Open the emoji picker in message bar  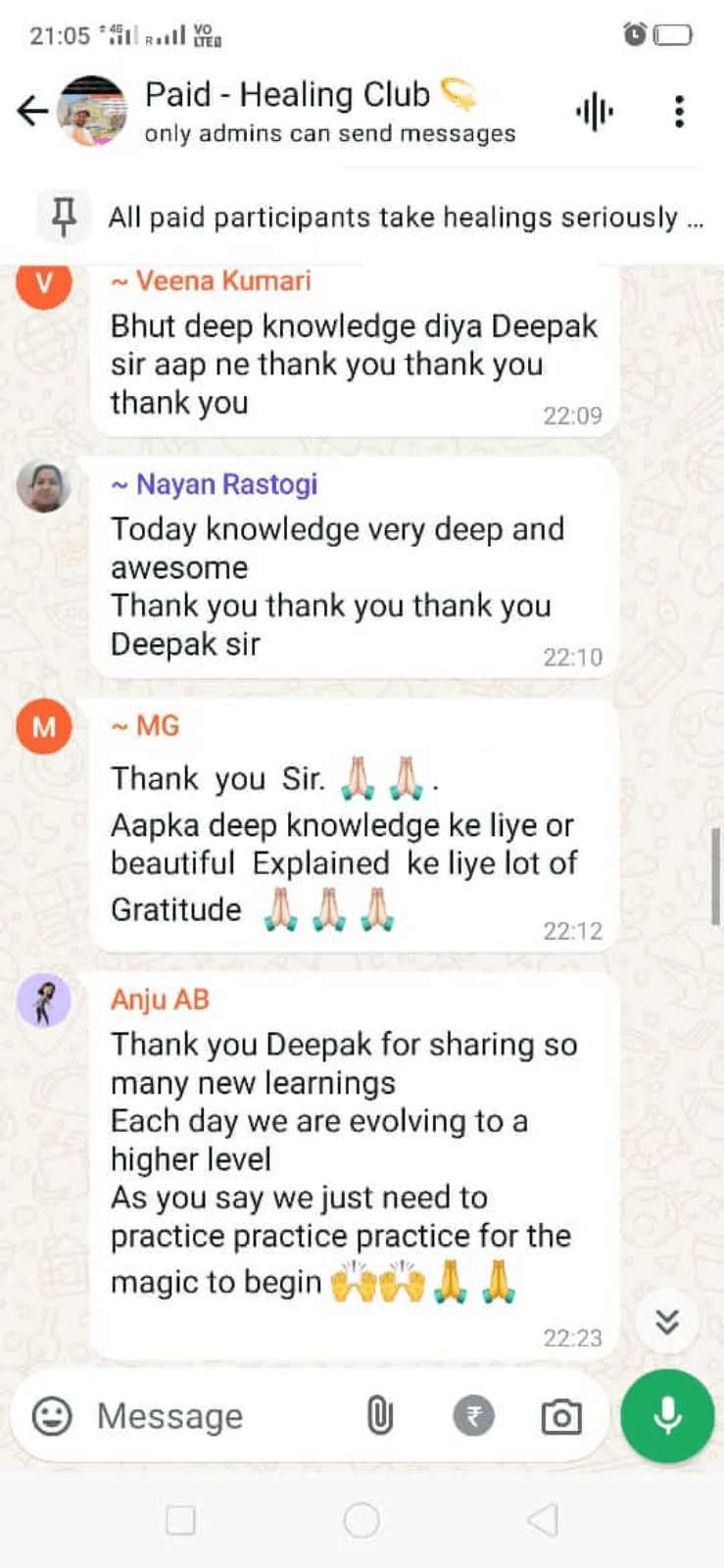52,1416
